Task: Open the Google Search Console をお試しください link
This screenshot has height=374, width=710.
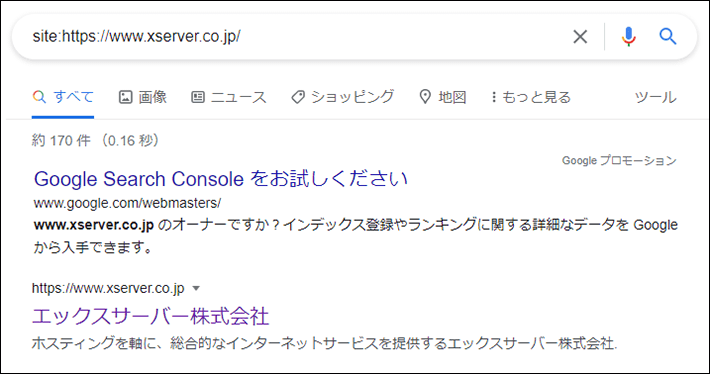Action: [221, 179]
